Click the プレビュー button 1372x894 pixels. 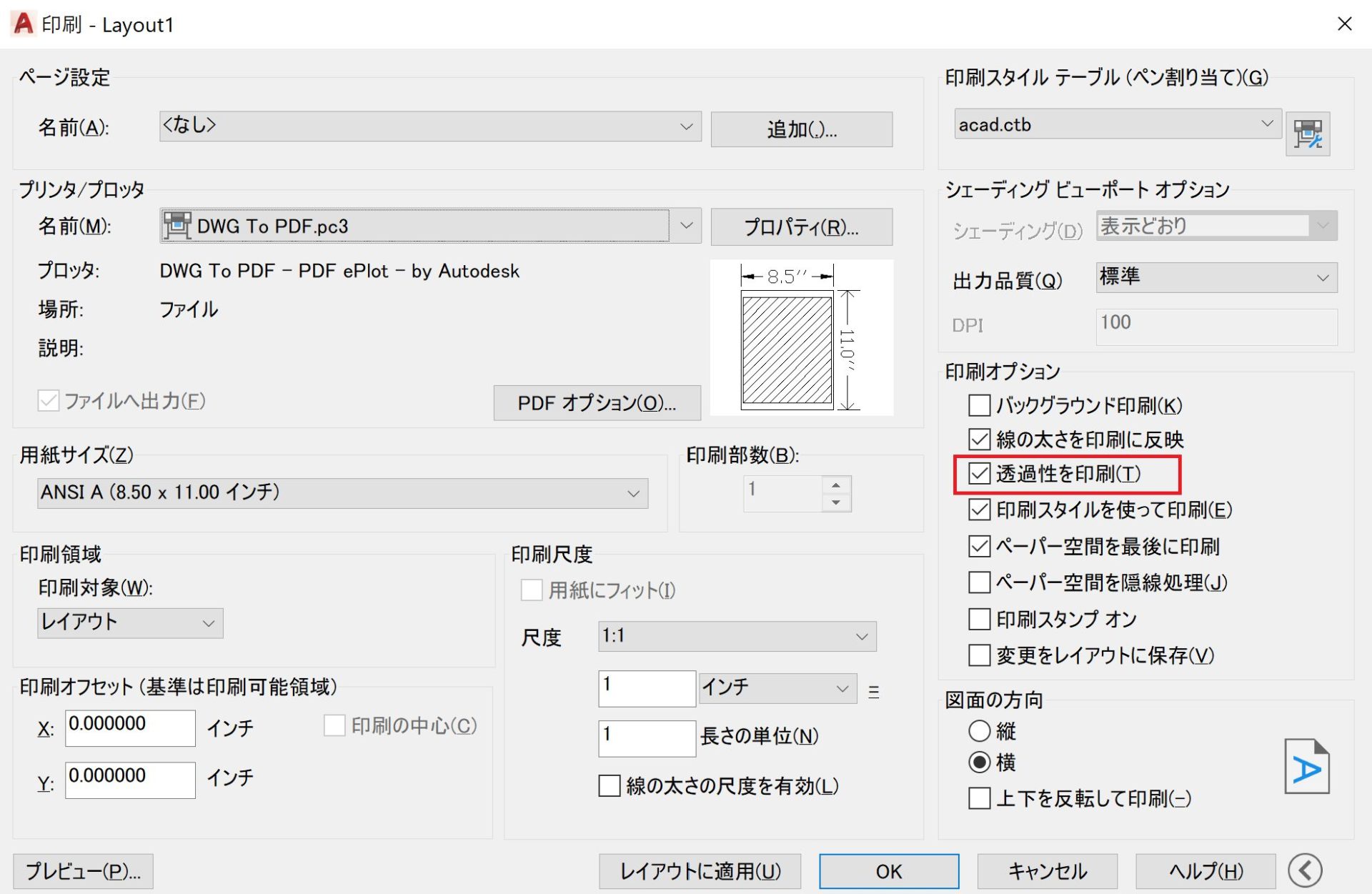83,871
